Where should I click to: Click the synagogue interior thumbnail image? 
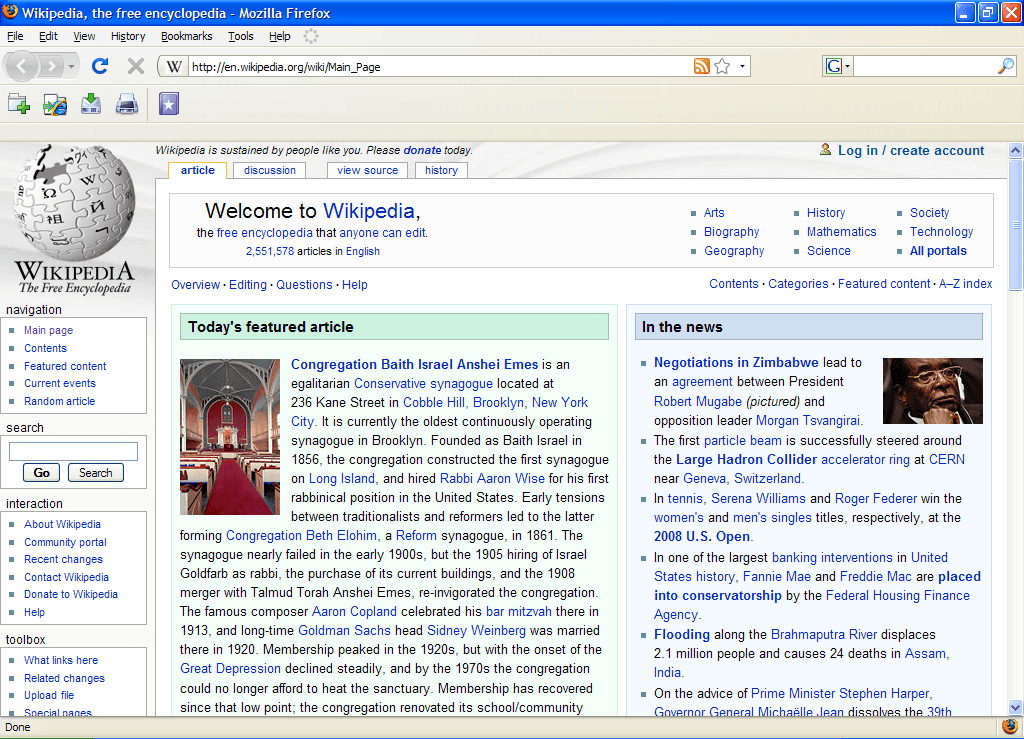(x=230, y=437)
